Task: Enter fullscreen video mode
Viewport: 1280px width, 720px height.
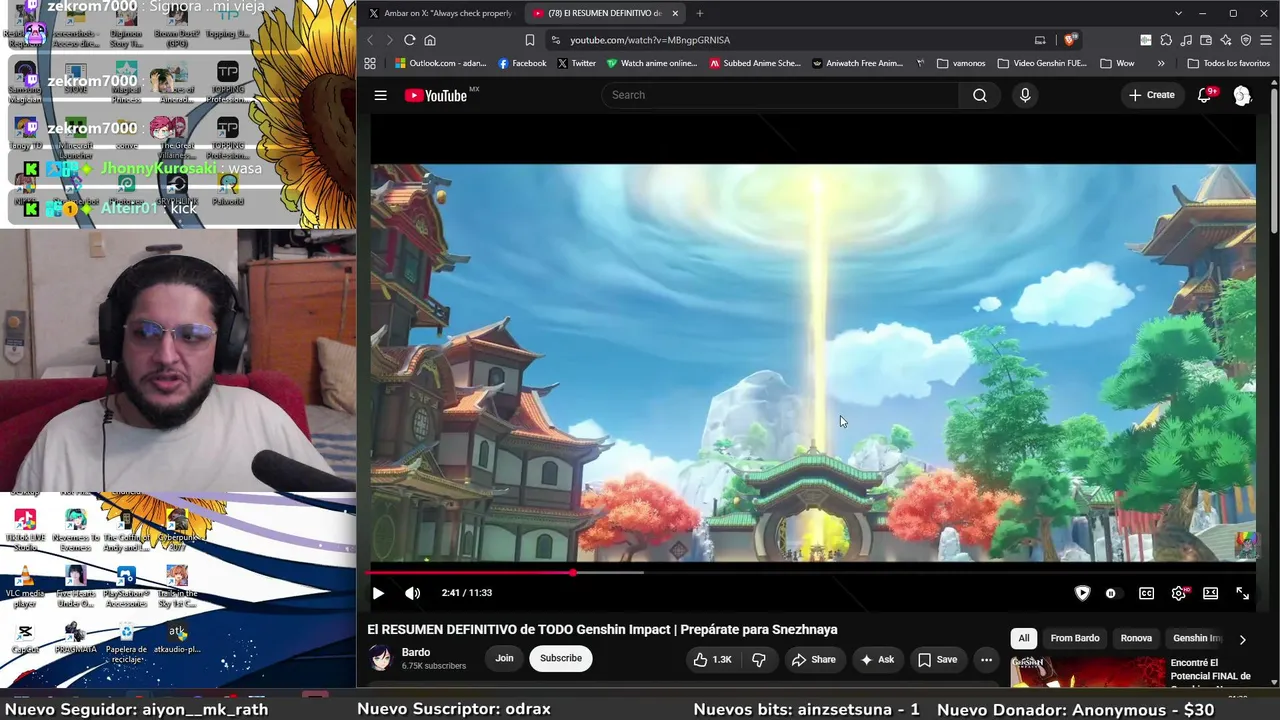Action: point(1242,593)
